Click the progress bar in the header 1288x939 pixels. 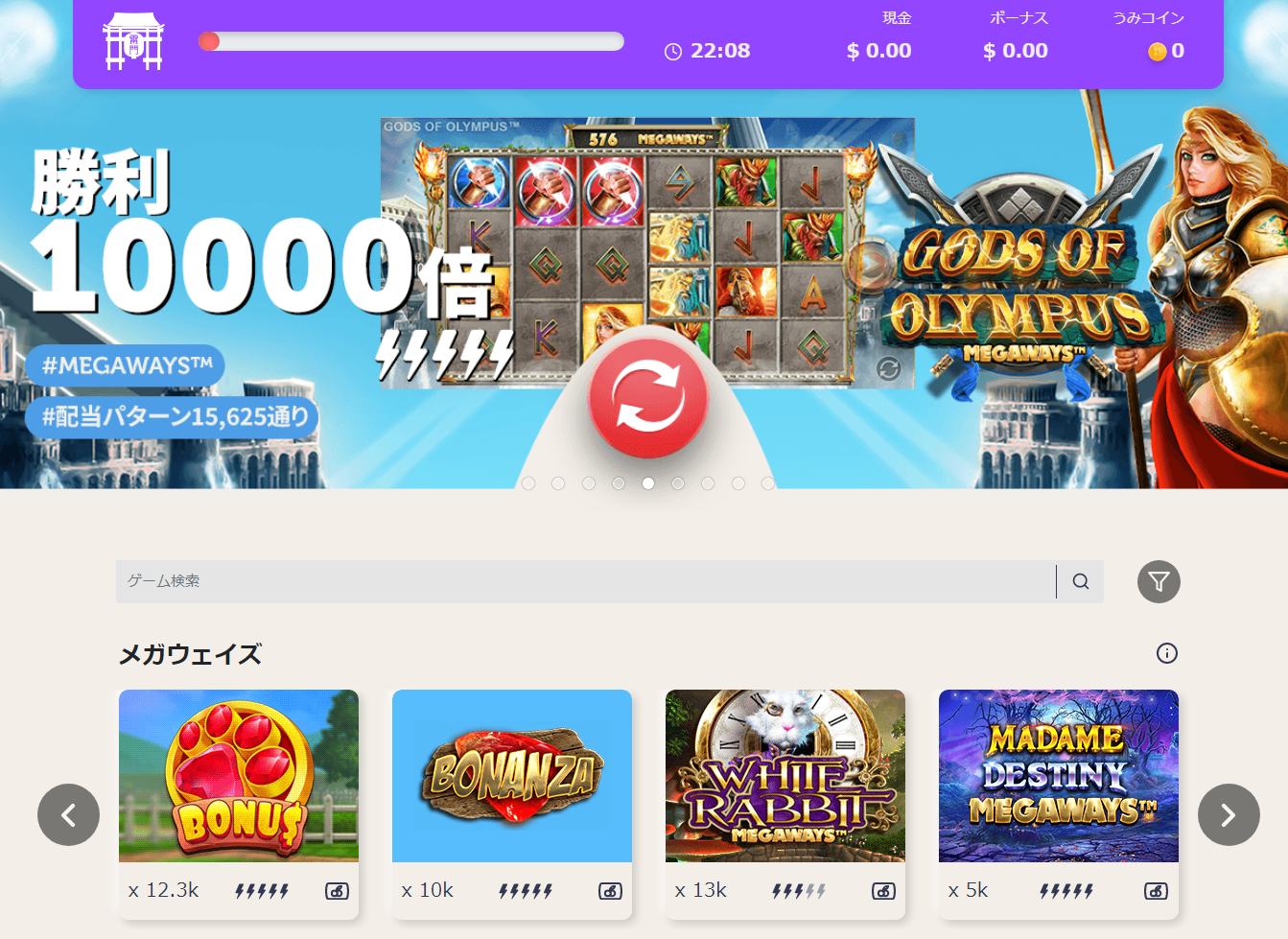coord(411,41)
